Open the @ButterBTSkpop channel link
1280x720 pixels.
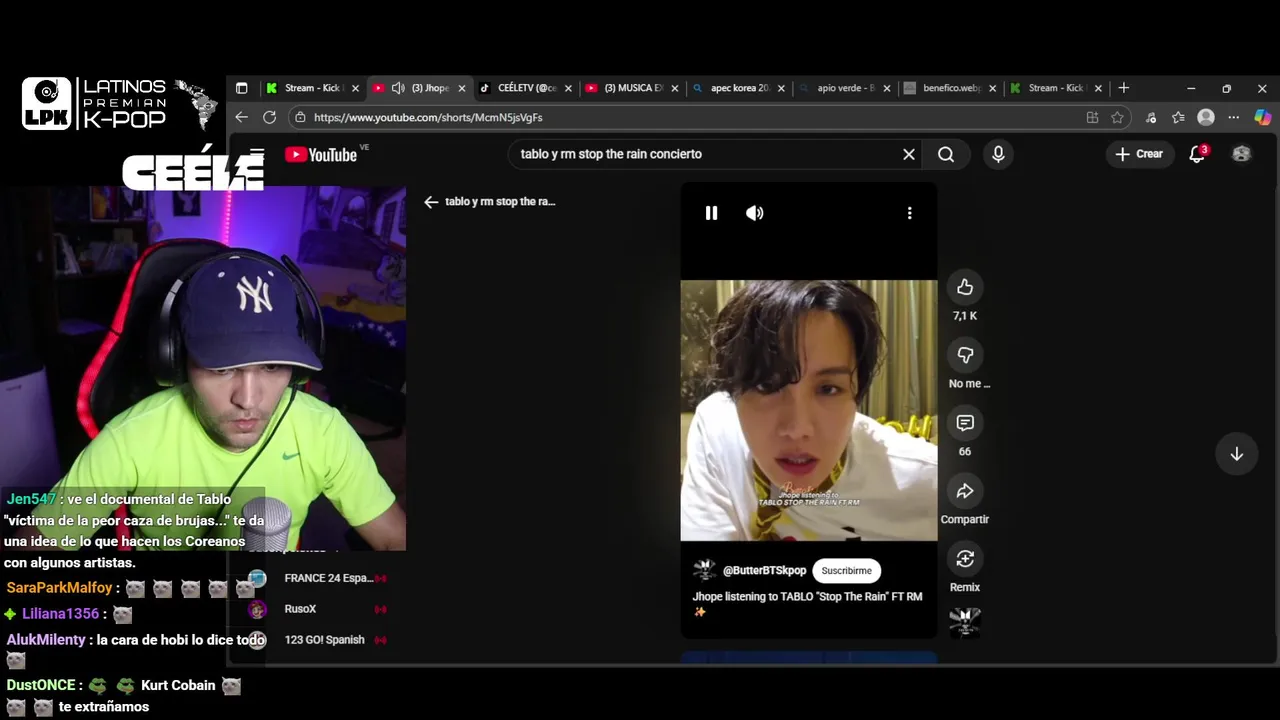click(764, 571)
